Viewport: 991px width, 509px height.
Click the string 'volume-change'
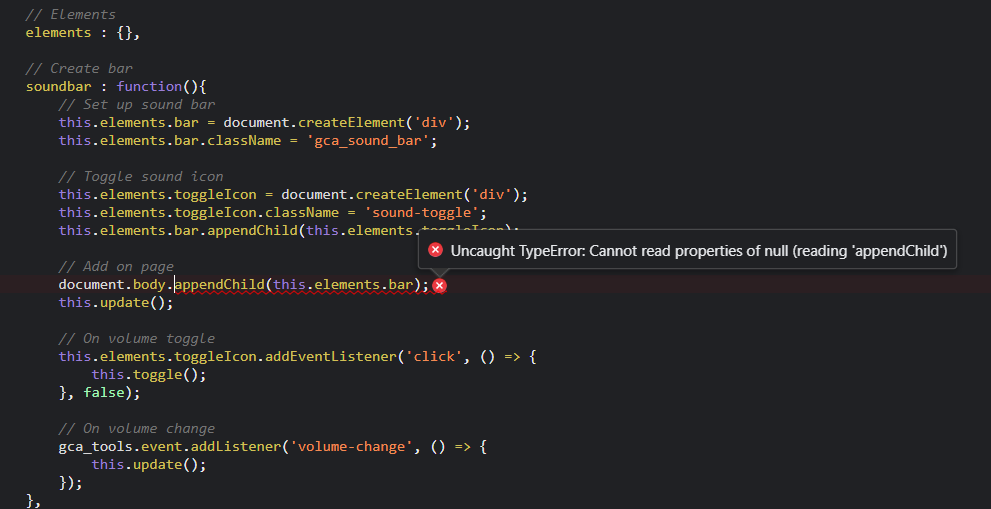[x=351, y=447]
